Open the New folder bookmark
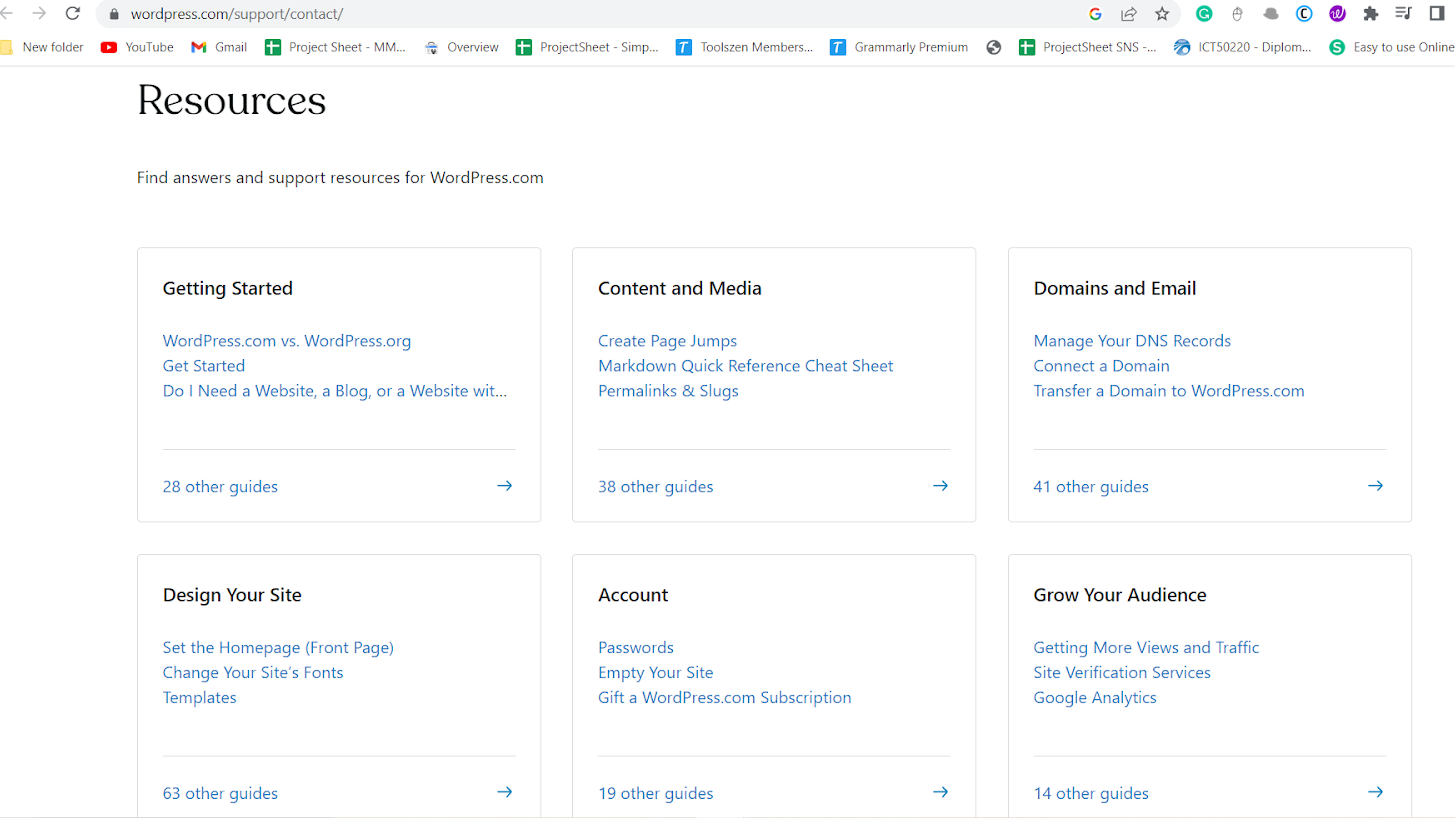The height and width of the screenshot is (818, 1455). pos(42,47)
